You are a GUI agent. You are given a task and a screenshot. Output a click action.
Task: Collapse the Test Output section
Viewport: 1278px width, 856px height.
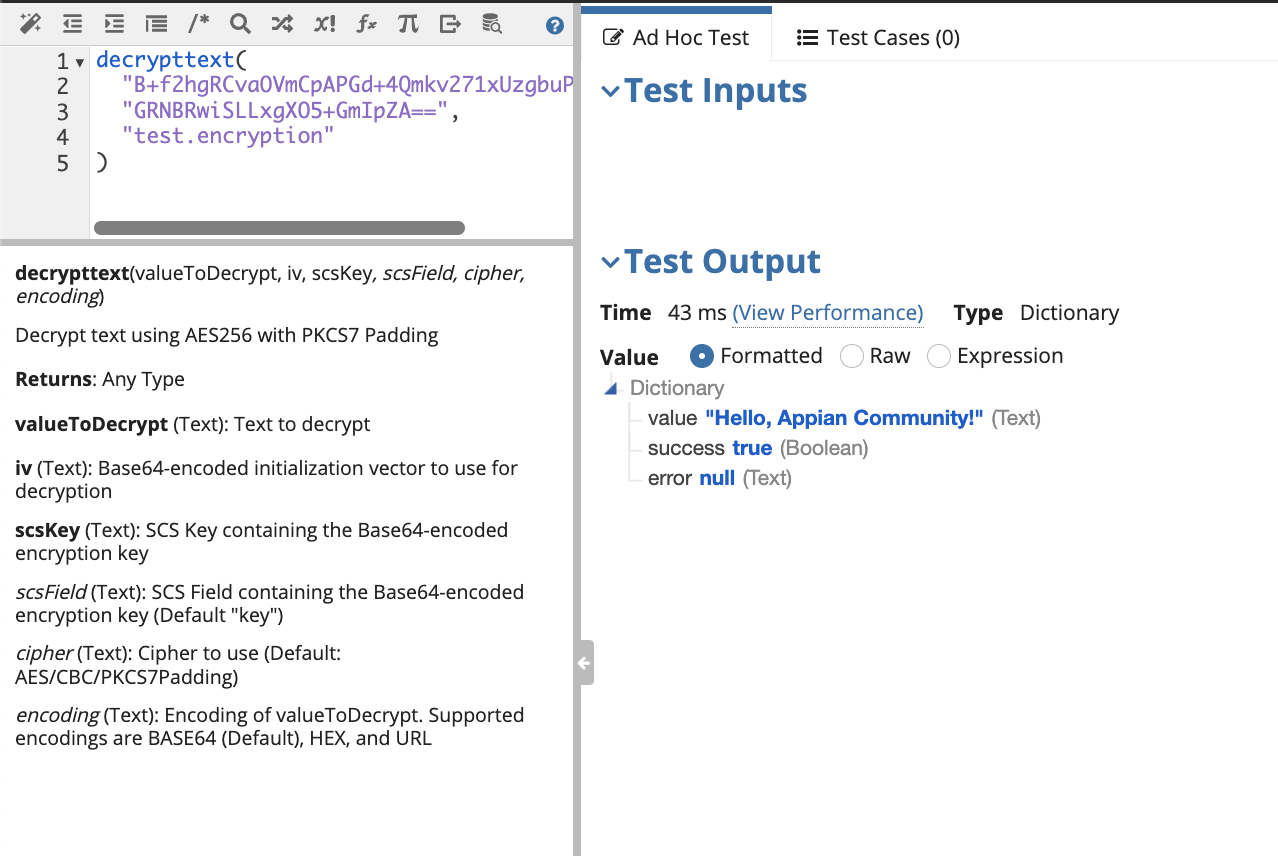tap(610, 262)
